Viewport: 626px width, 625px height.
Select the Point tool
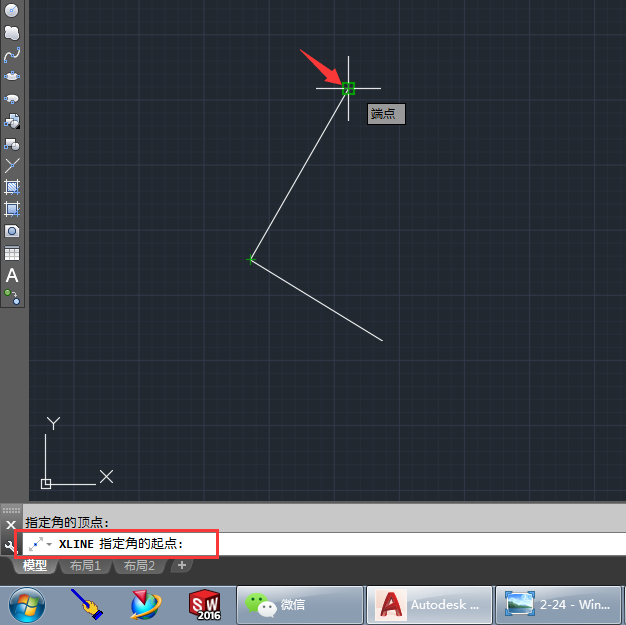[12, 165]
